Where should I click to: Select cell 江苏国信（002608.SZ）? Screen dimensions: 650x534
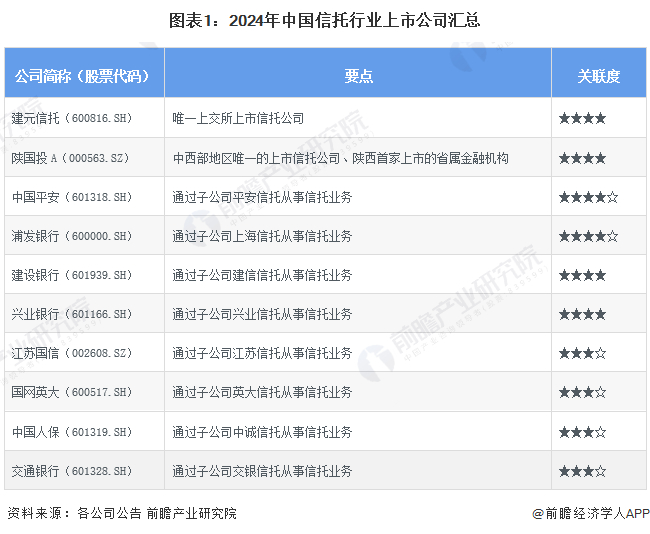point(85,352)
